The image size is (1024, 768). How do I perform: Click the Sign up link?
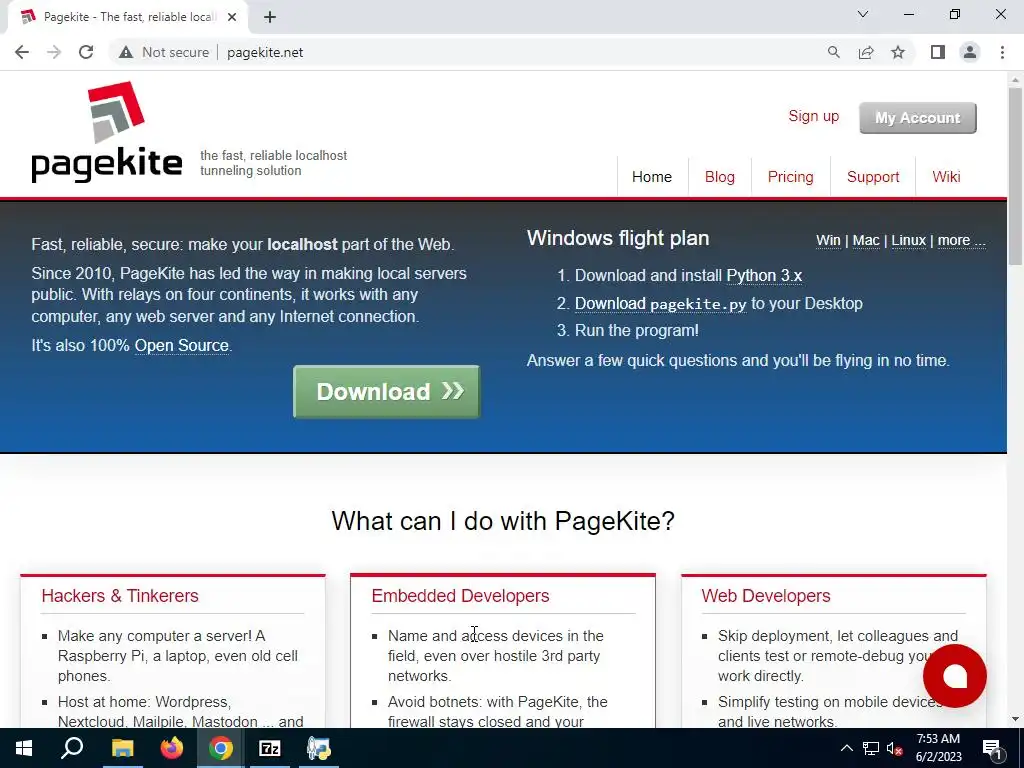(x=813, y=116)
